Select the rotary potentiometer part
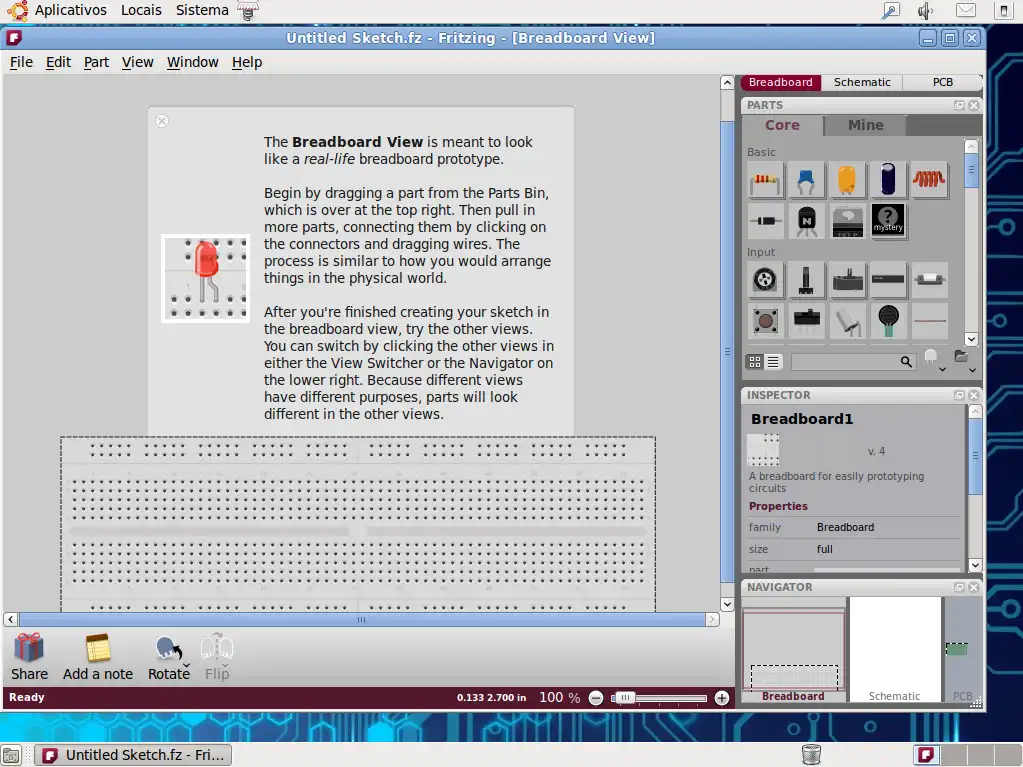The image size is (1023, 767). [765, 280]
